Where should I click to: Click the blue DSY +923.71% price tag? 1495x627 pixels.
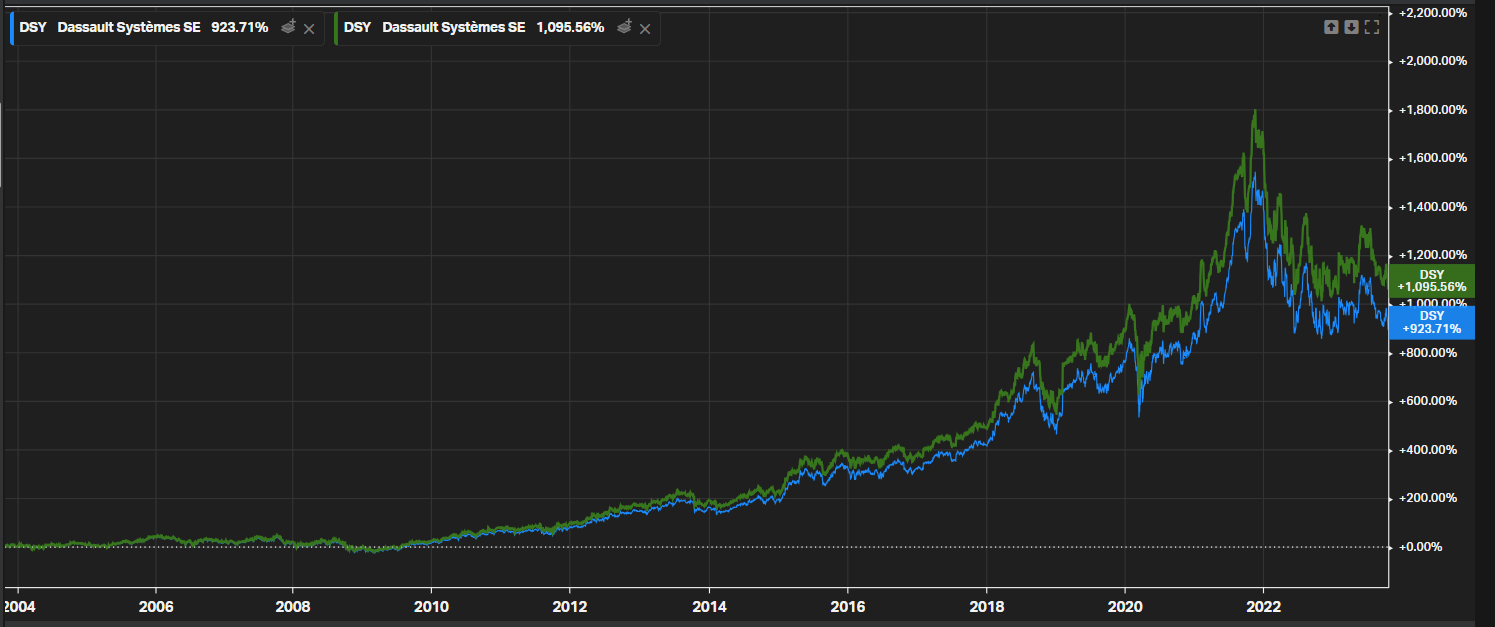[x=1432, y=322]
